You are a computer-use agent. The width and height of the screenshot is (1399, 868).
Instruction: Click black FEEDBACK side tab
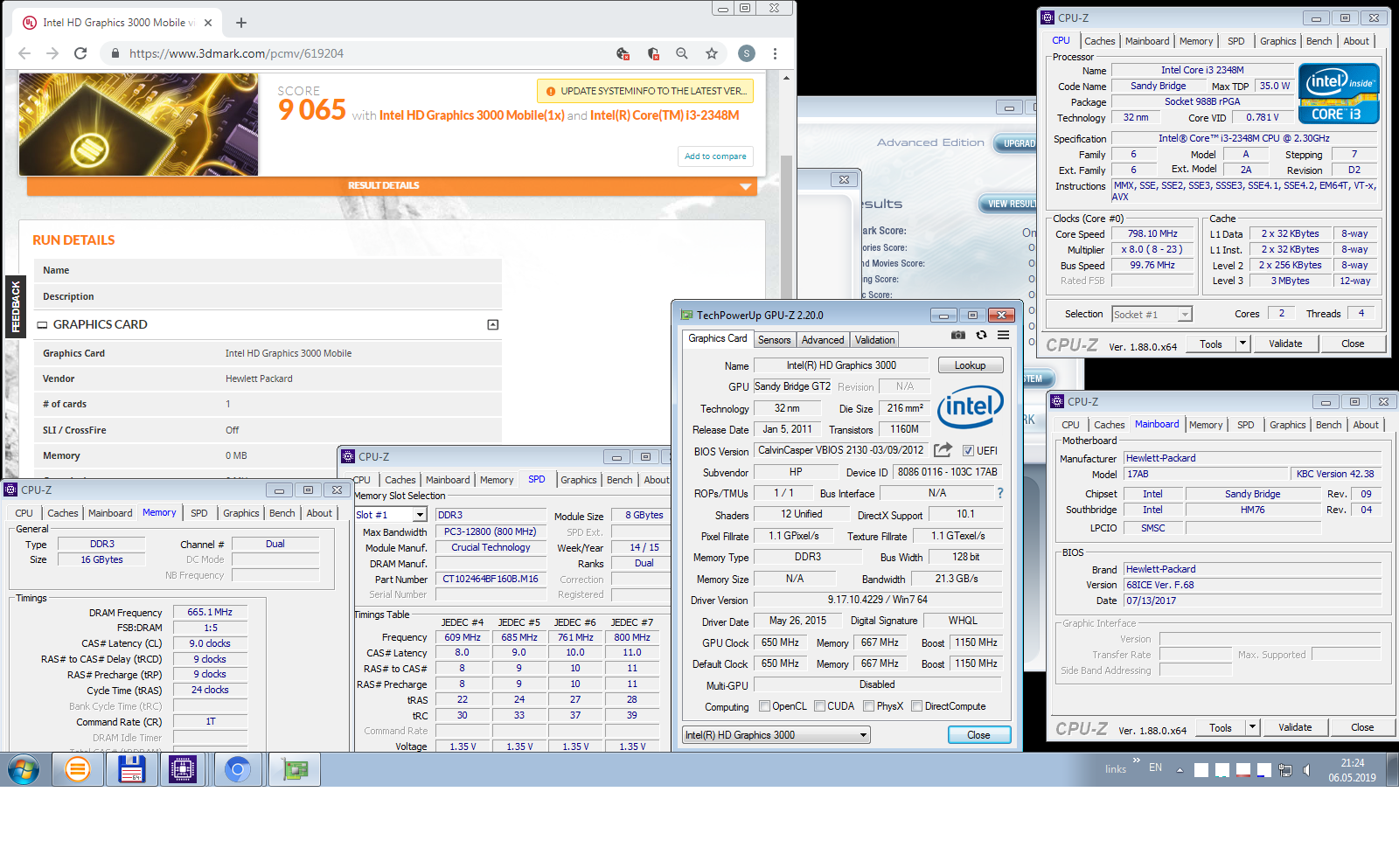[15, 306]
